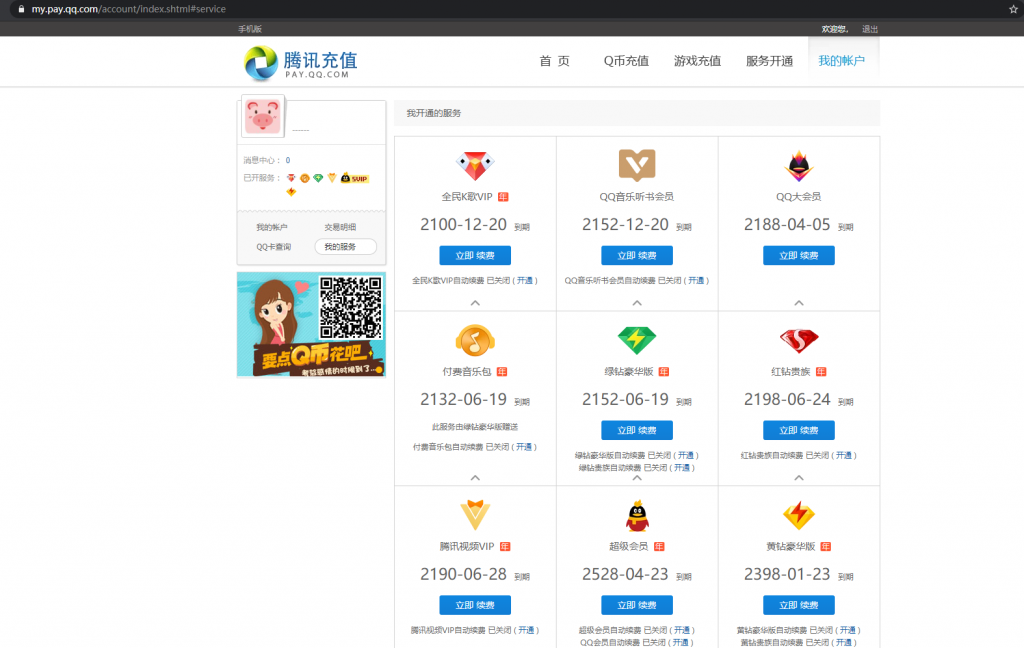Viewport: 1024px width, 648px height.
Task: Collapse the QQ大会员 card chevron
Action: [799, 303]
